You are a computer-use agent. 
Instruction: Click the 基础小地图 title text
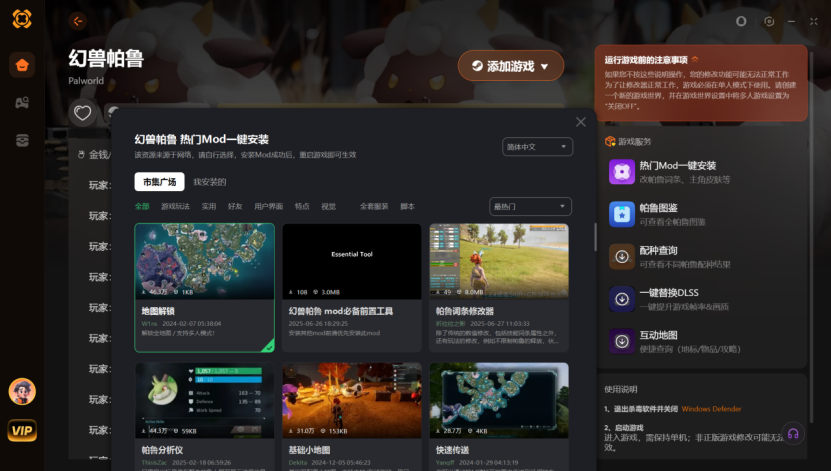coord(309,450)
